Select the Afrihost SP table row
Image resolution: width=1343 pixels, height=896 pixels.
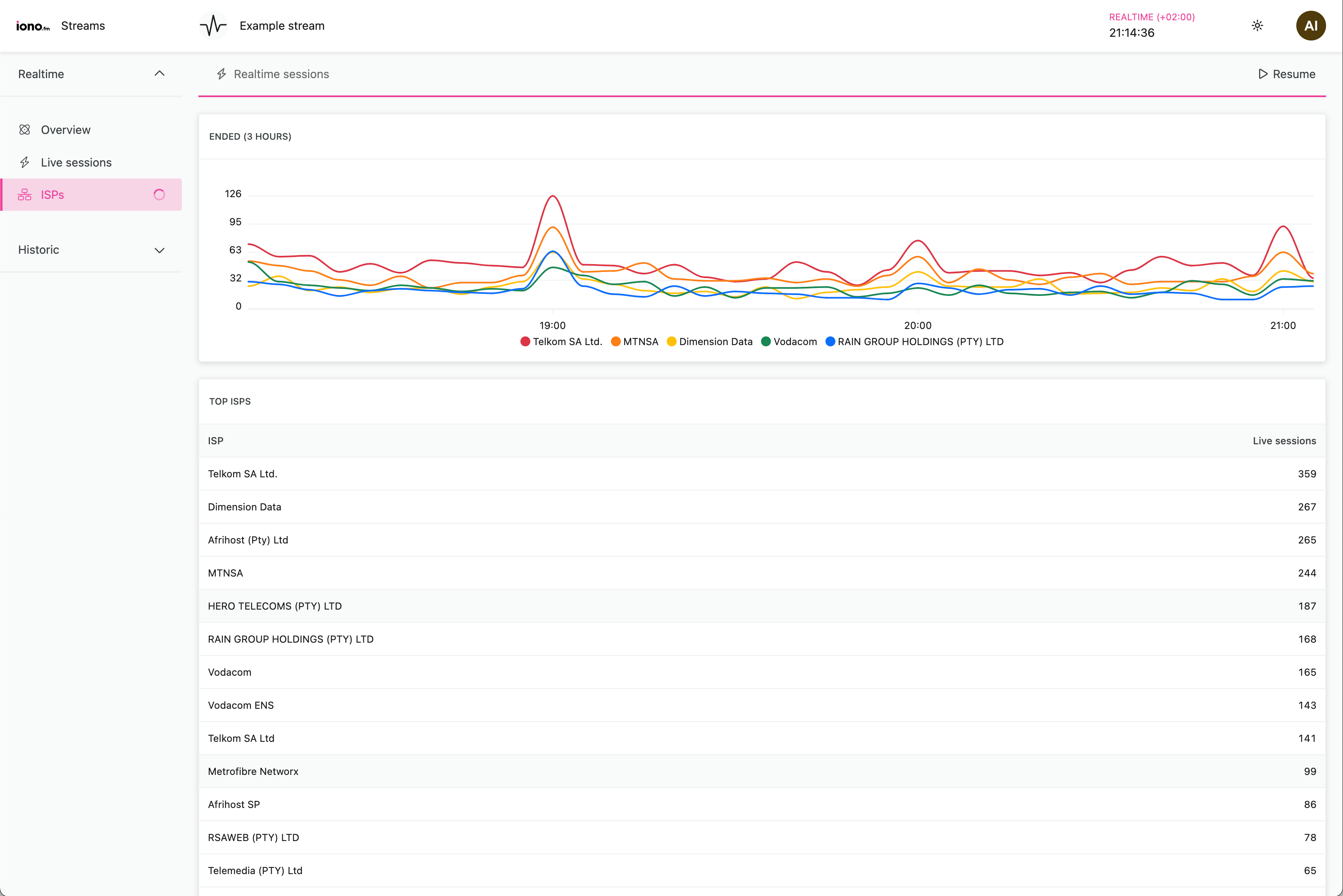coord(762,805)
